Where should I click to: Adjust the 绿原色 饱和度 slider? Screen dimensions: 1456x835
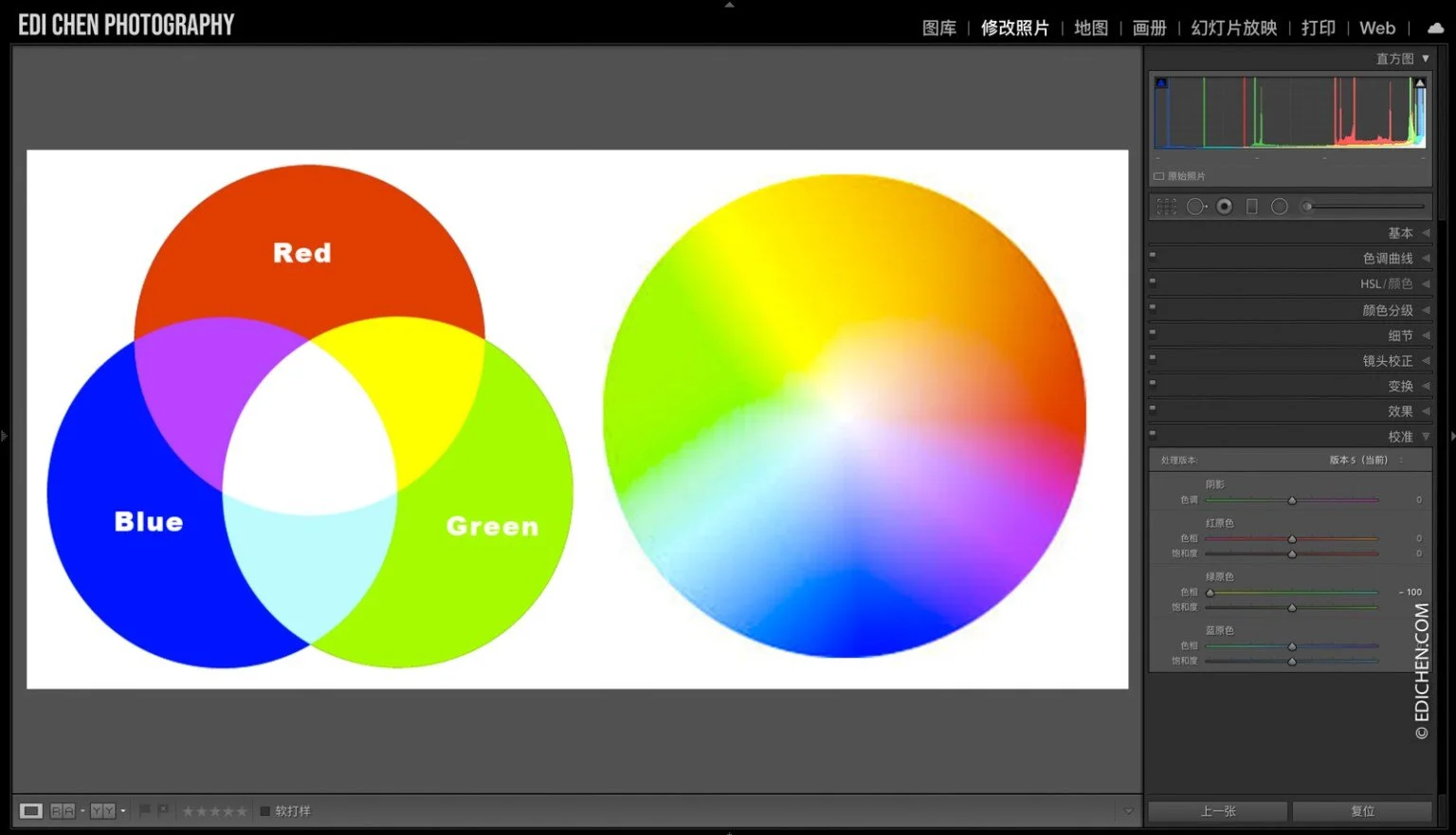[x=1292, y=608]
